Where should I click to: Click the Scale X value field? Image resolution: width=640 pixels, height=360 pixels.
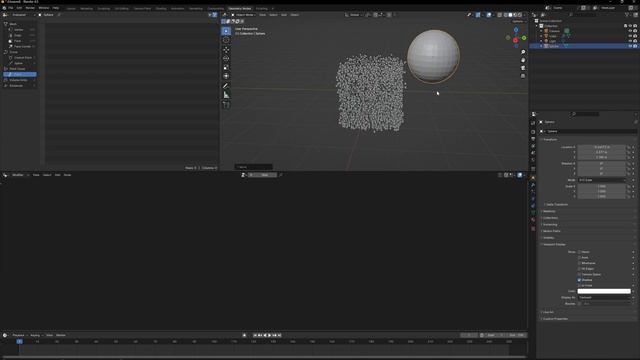602,187
